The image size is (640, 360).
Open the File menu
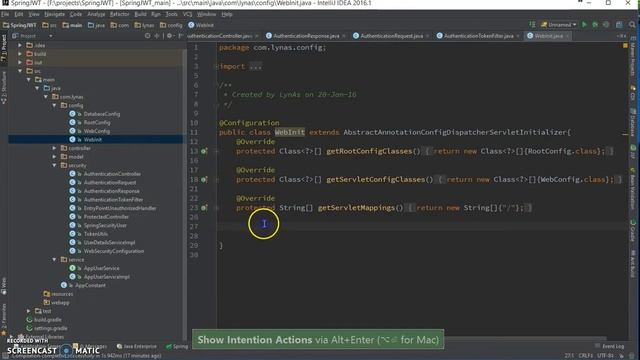[5, 14]
